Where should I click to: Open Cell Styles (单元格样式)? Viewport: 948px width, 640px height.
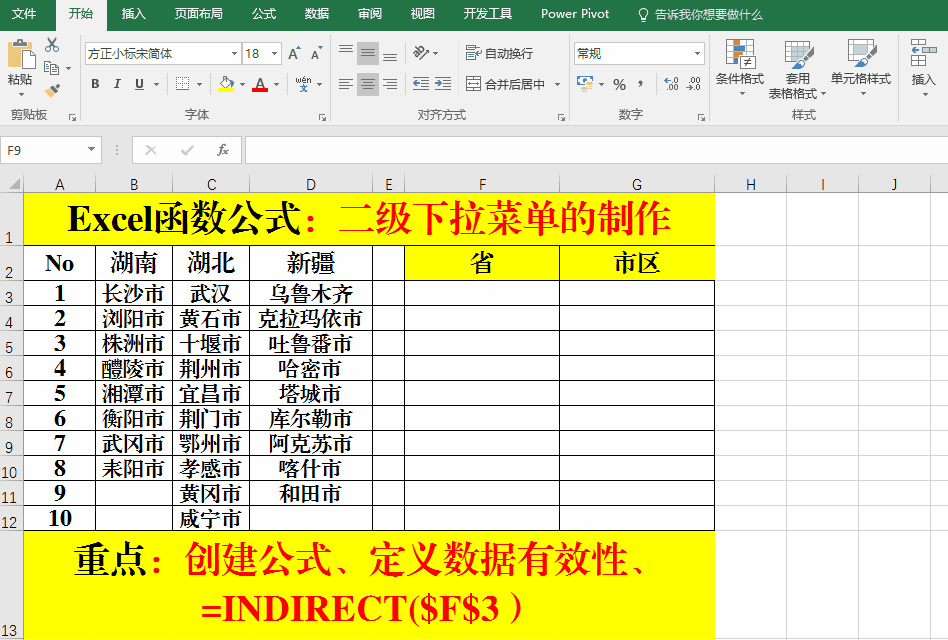pyautogui.click(x=861, y=68)
